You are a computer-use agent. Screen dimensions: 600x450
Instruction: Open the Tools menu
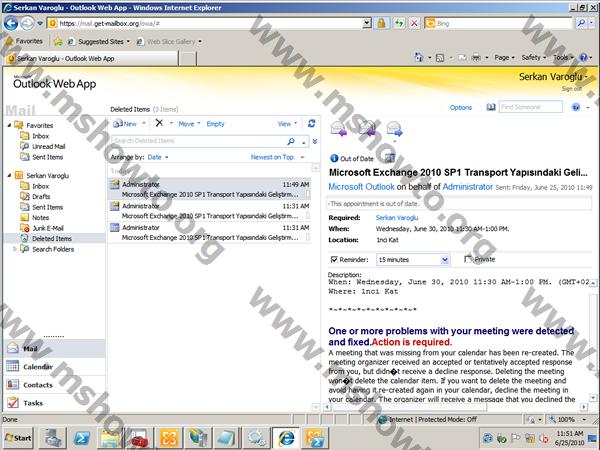tap(563, 57)
